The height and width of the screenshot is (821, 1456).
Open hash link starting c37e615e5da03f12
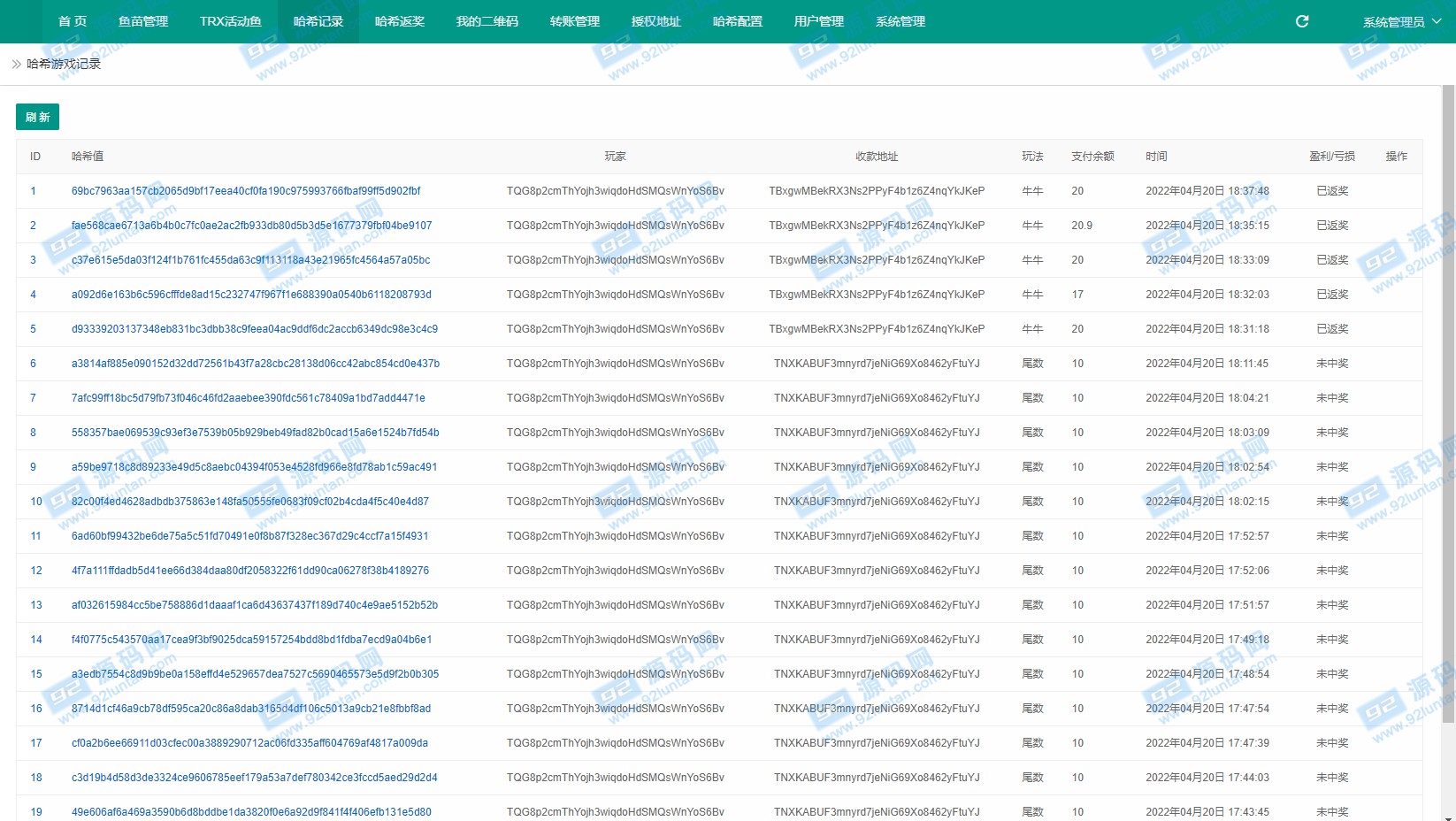(251, 260)
